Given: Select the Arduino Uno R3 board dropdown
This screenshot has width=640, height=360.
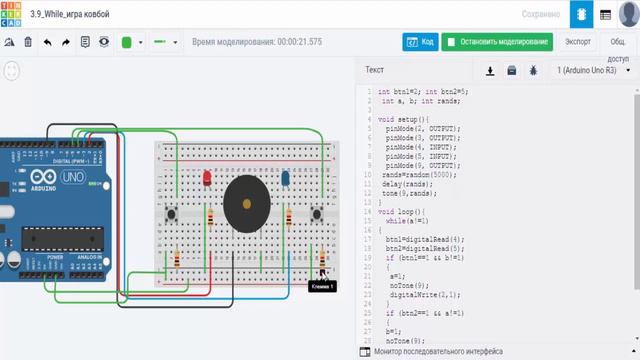Looking at the screenshot, I should (x=593, y=70).
